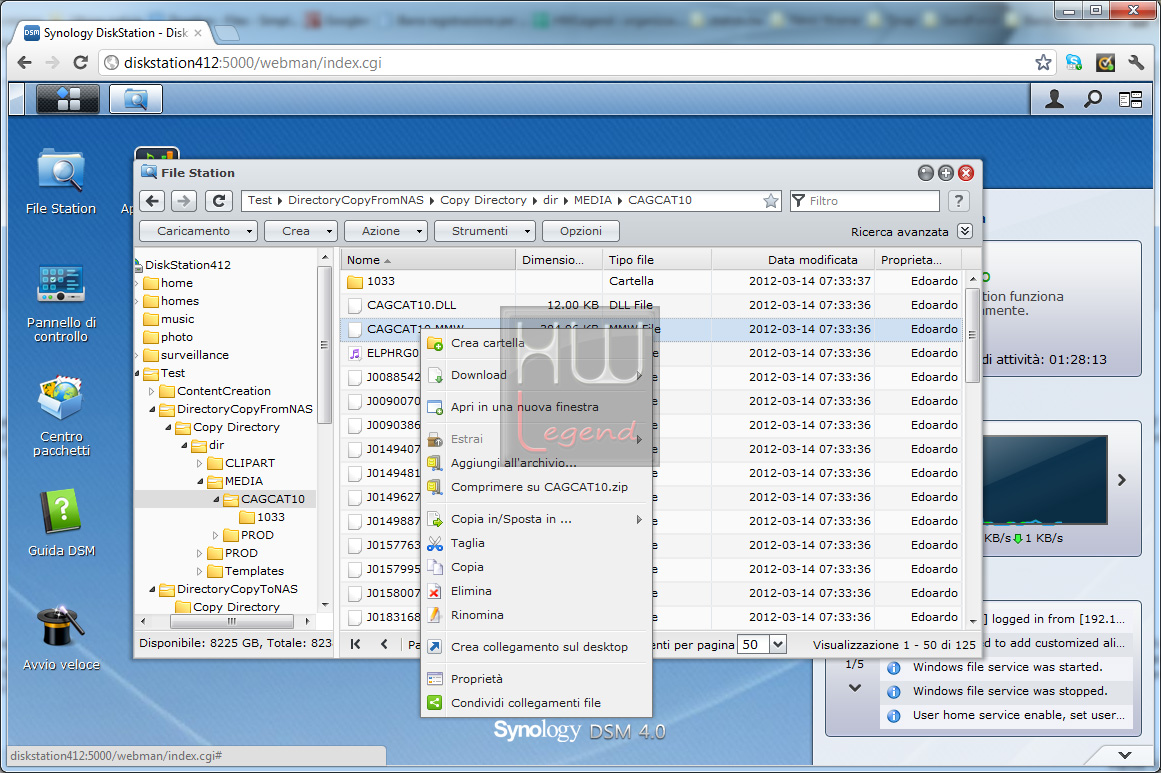Focus the Filtro filter field
This screenshot has height=773, width=1161.
pos(866,201)
